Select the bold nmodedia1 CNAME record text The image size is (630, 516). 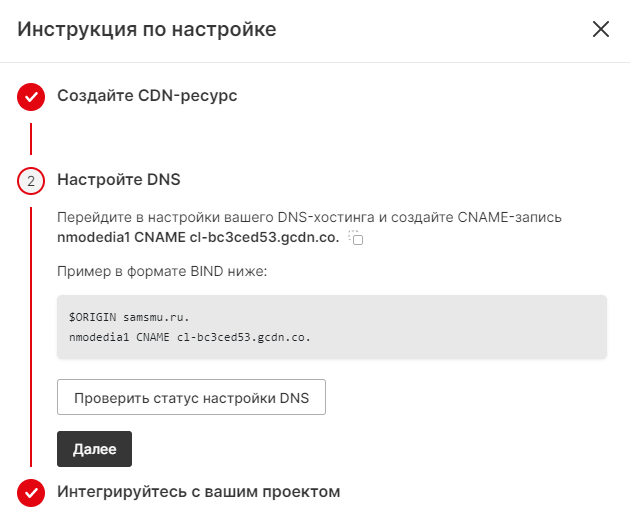click(198, 238)
